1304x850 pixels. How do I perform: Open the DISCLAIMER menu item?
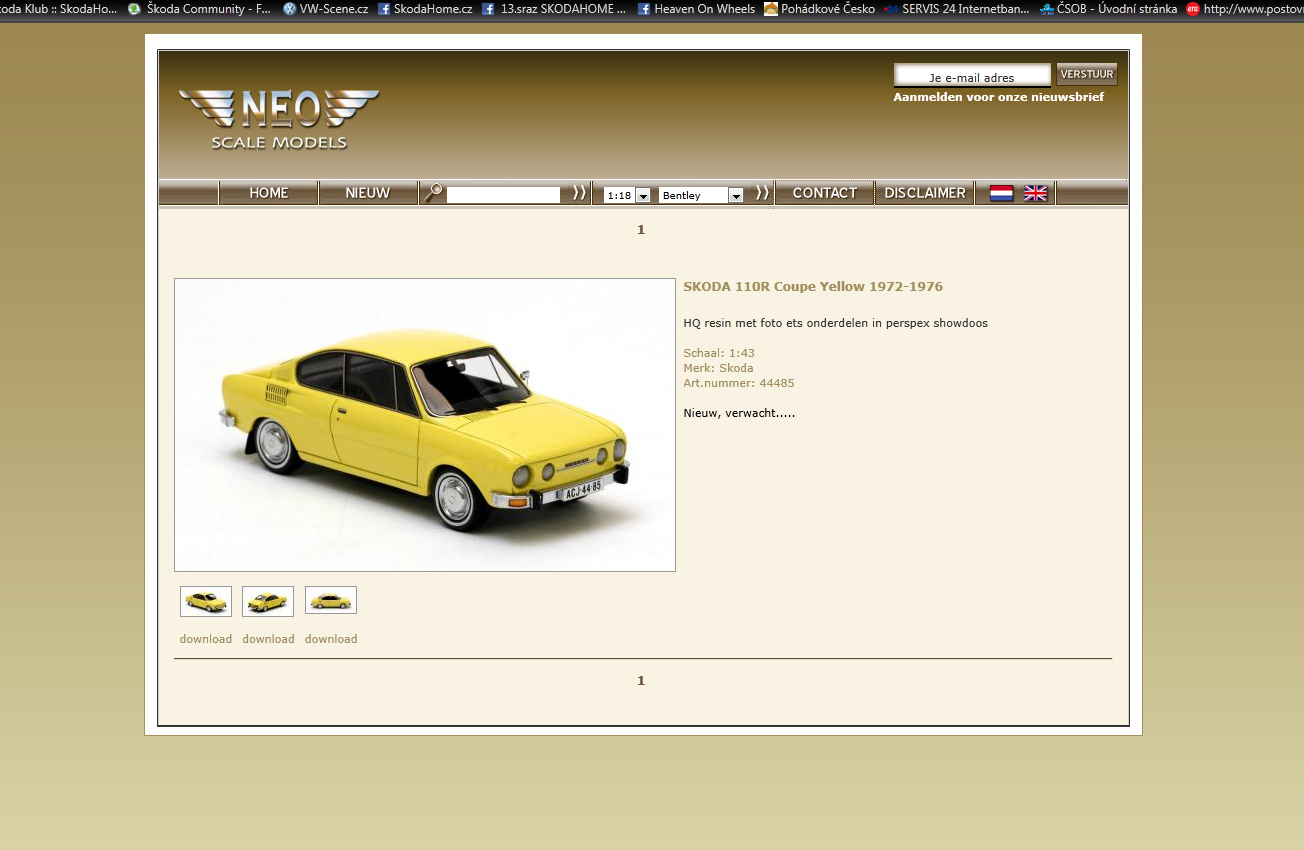click(925, 193)
